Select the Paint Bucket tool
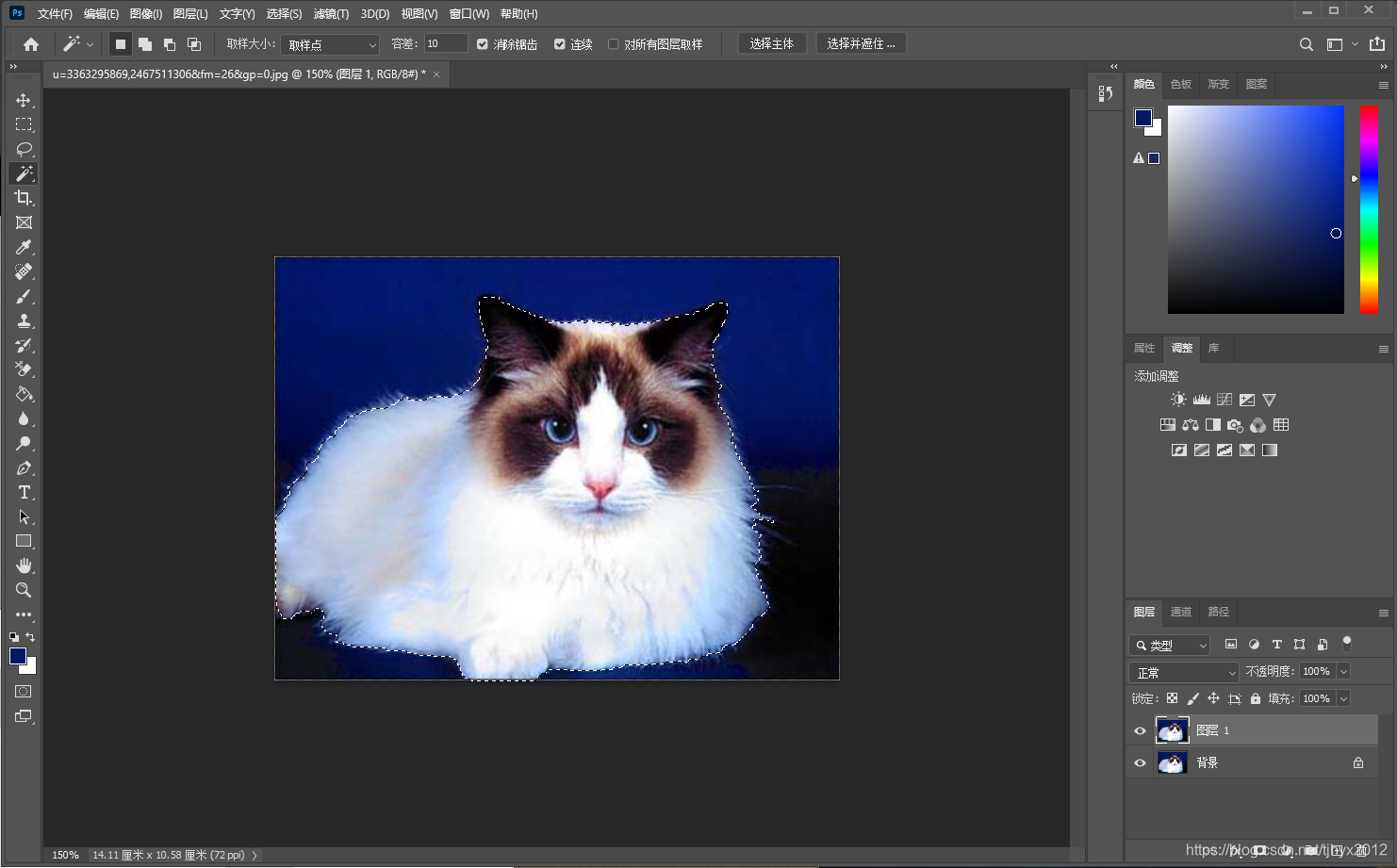1397x868 pixels. (24, 394)
